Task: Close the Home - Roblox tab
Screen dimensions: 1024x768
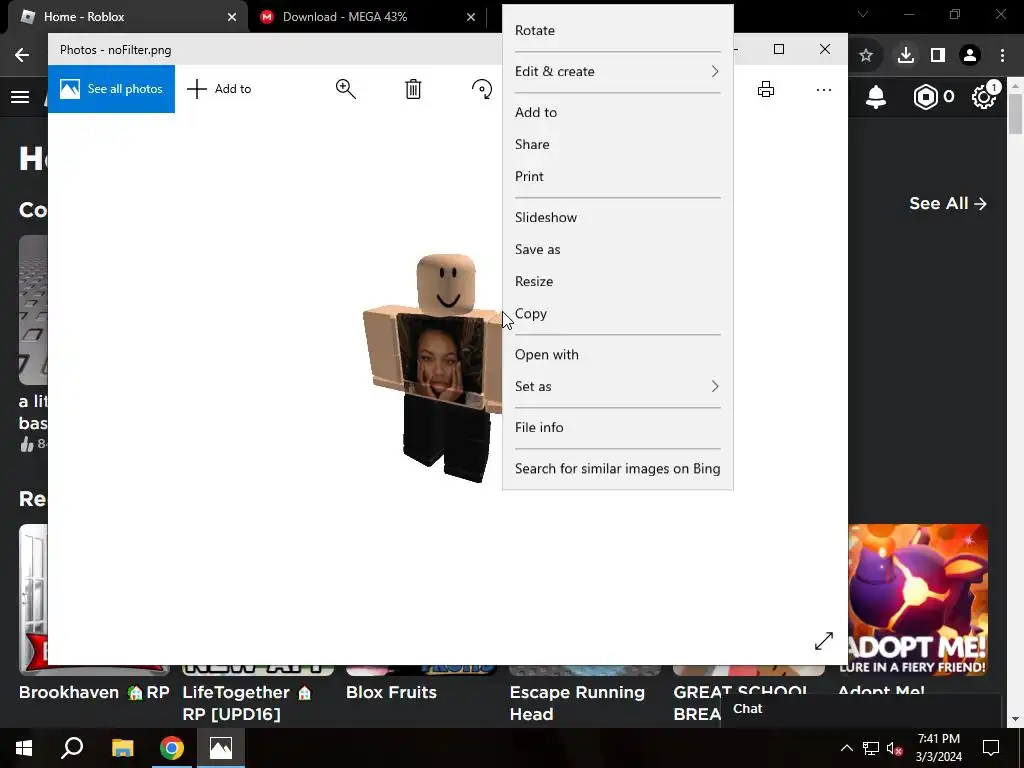Action: (232, 17)
